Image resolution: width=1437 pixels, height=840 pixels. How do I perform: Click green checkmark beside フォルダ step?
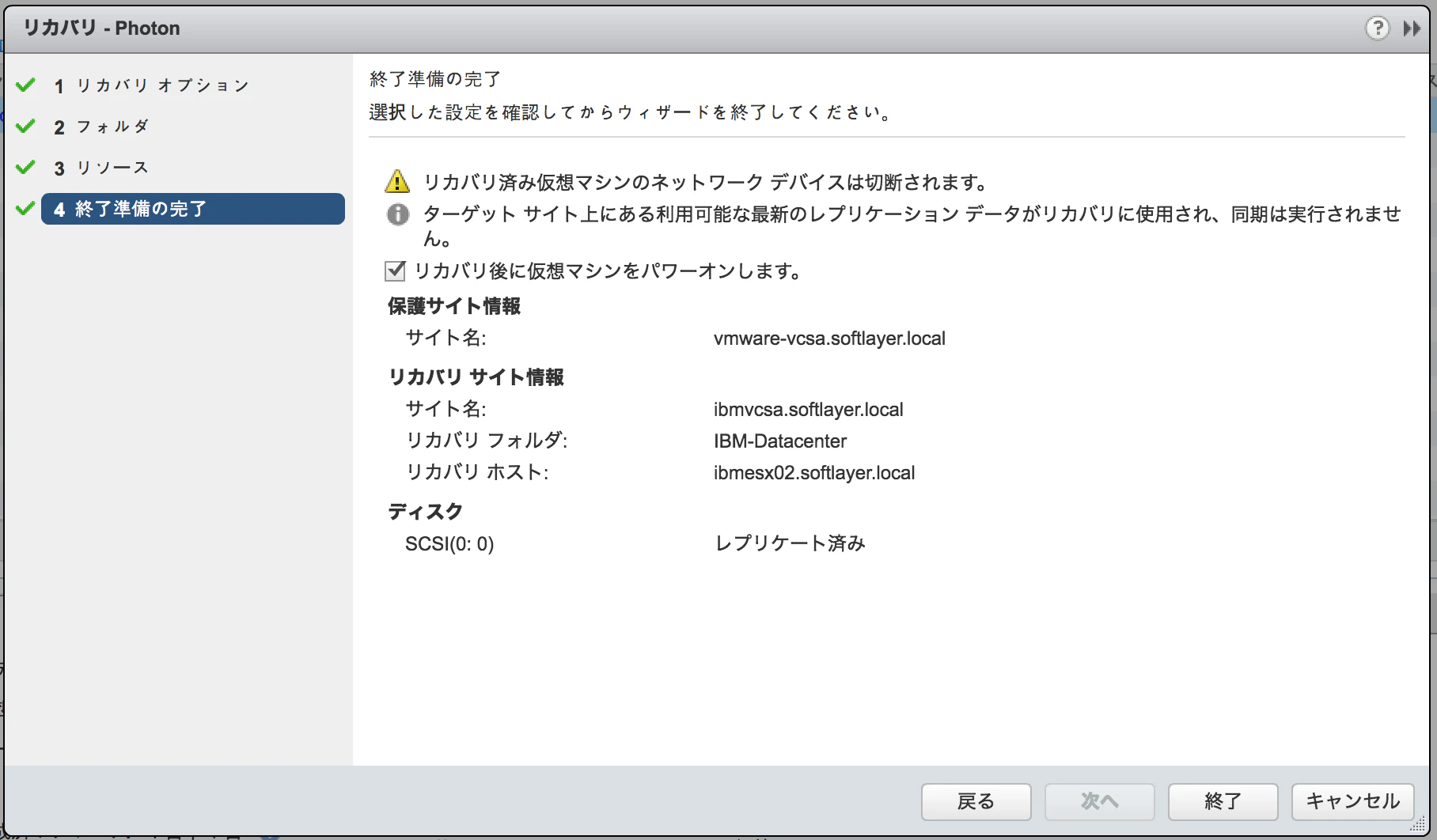pyautogui.click(x=25, y=126)
